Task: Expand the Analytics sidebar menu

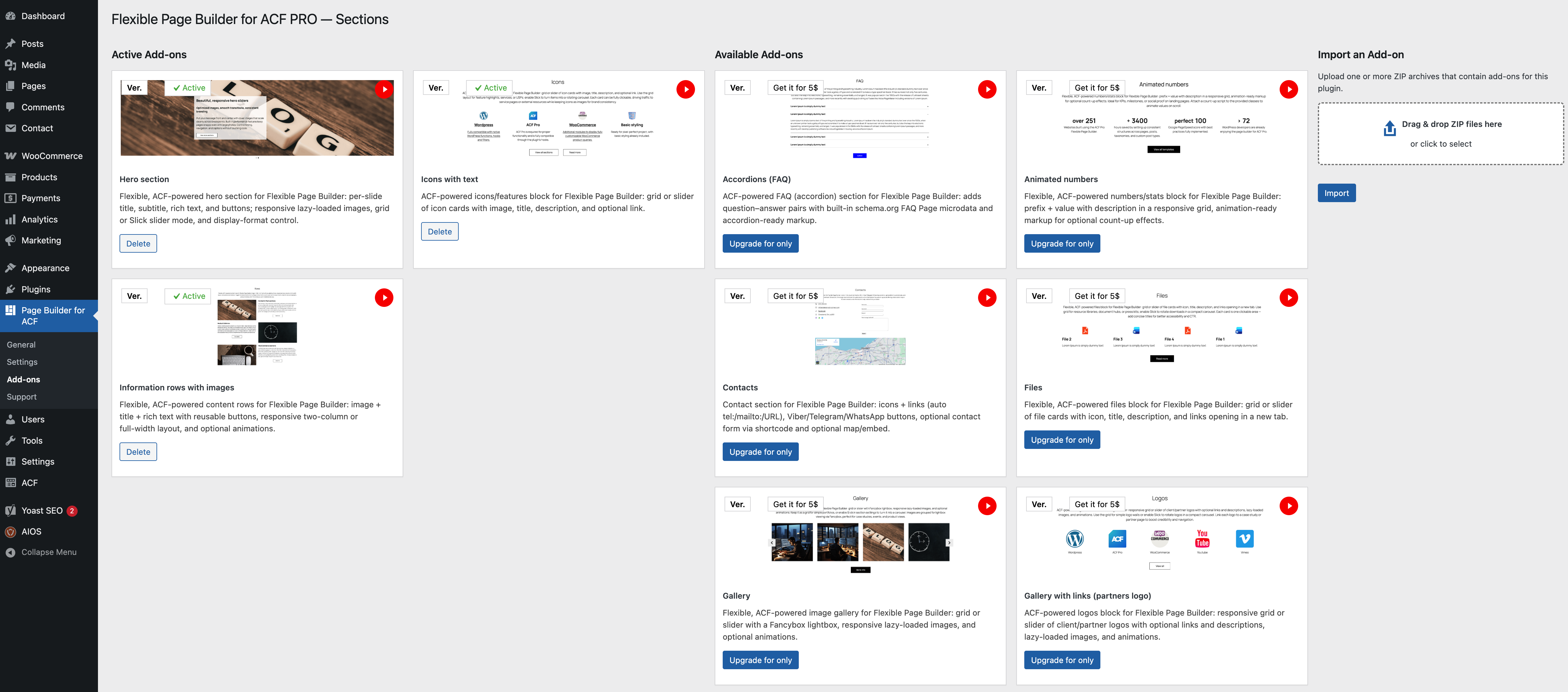Action: (x=39, y=220)
